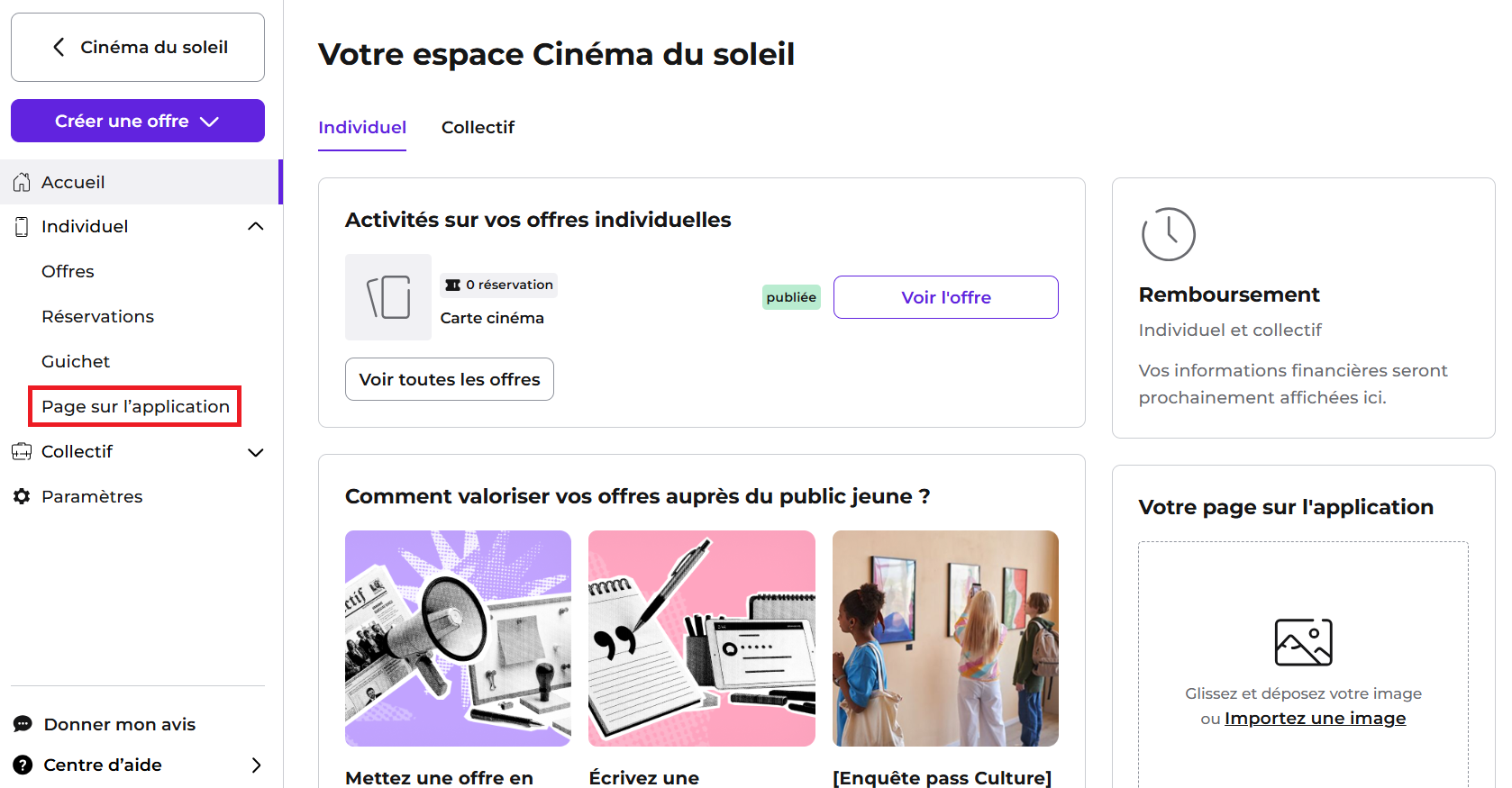Go to Accueil in the sidebar

point(141,182)
